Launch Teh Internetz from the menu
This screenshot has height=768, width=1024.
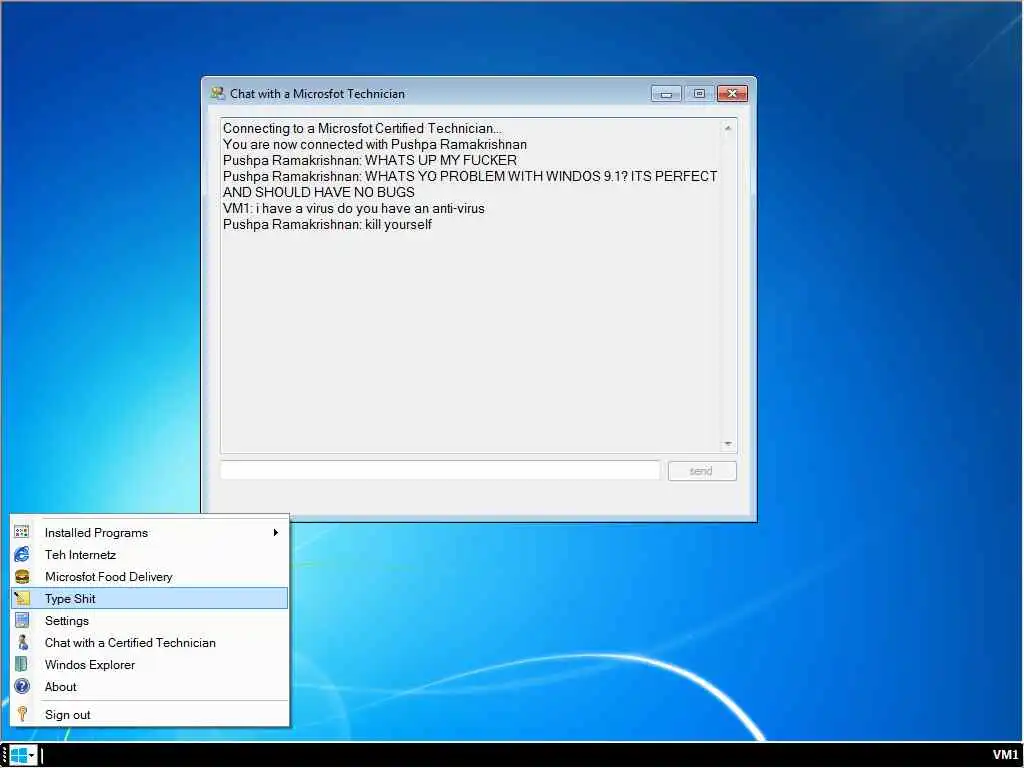click(150, 554)
